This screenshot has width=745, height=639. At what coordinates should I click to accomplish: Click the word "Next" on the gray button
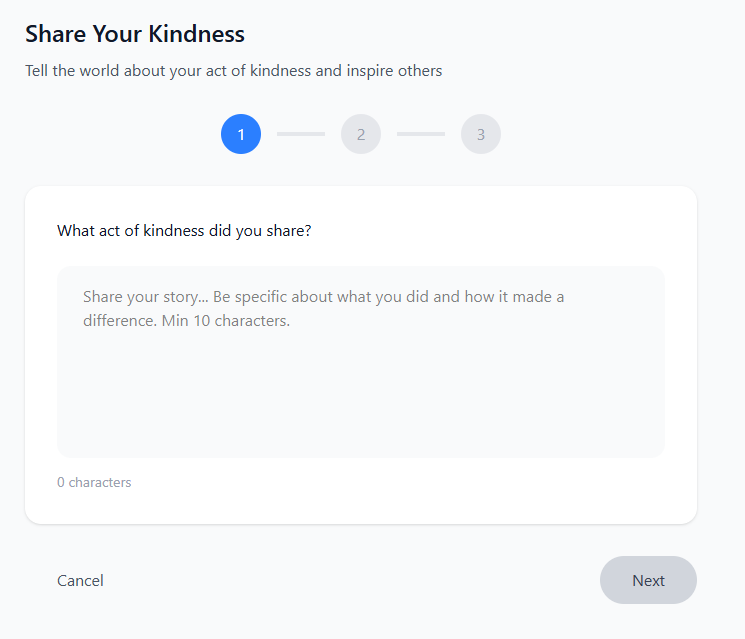(648, 580)
